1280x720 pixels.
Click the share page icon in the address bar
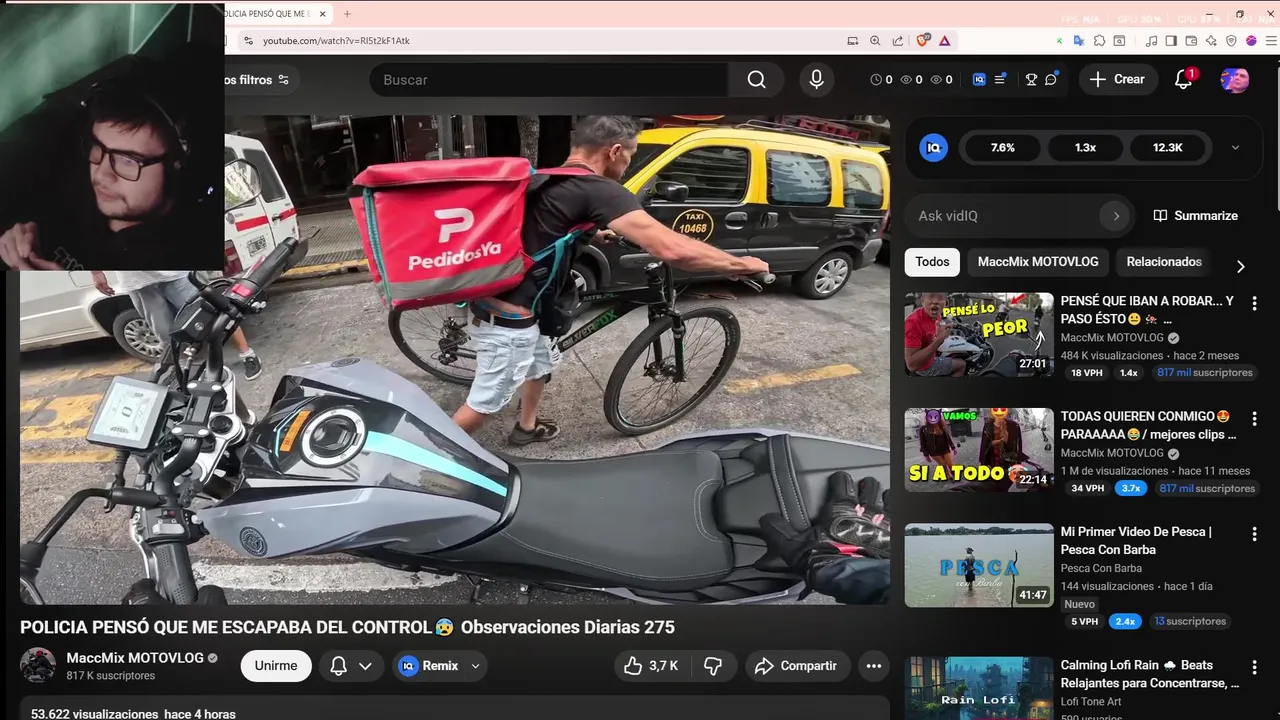point(897,41)
